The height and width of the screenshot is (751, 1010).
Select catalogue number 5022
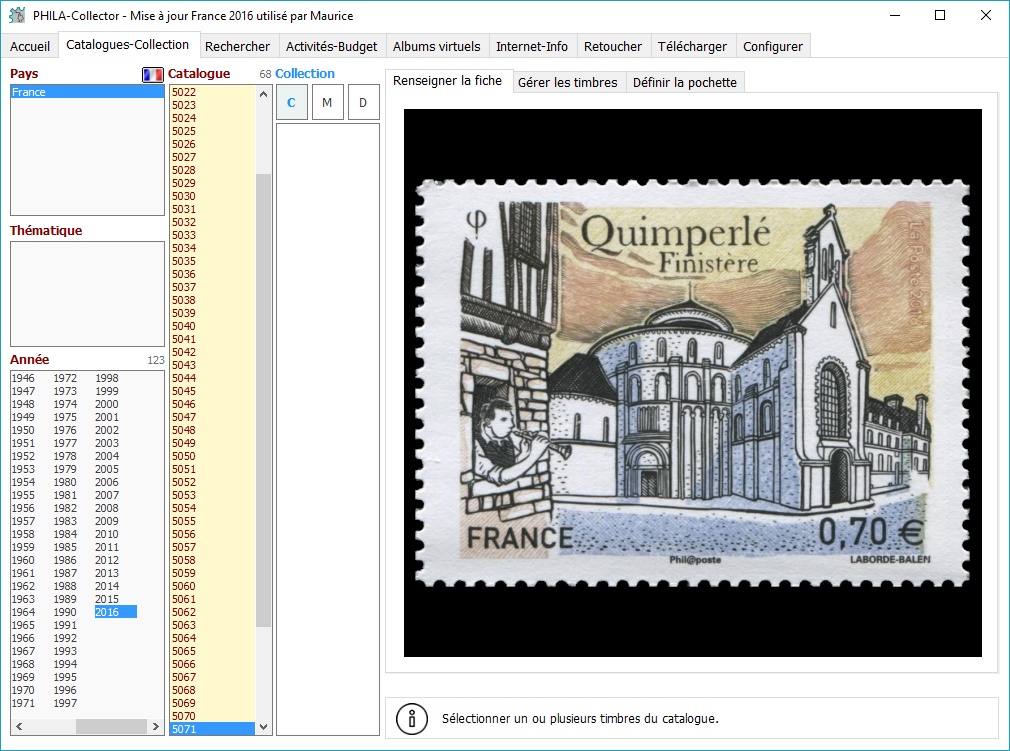[213, 92]
